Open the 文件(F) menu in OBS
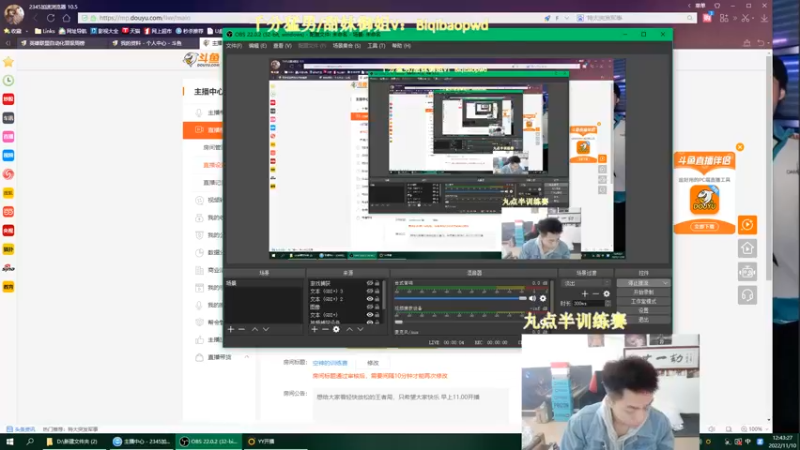The height and width of the screenshot is (450, 800). [234, 46]
